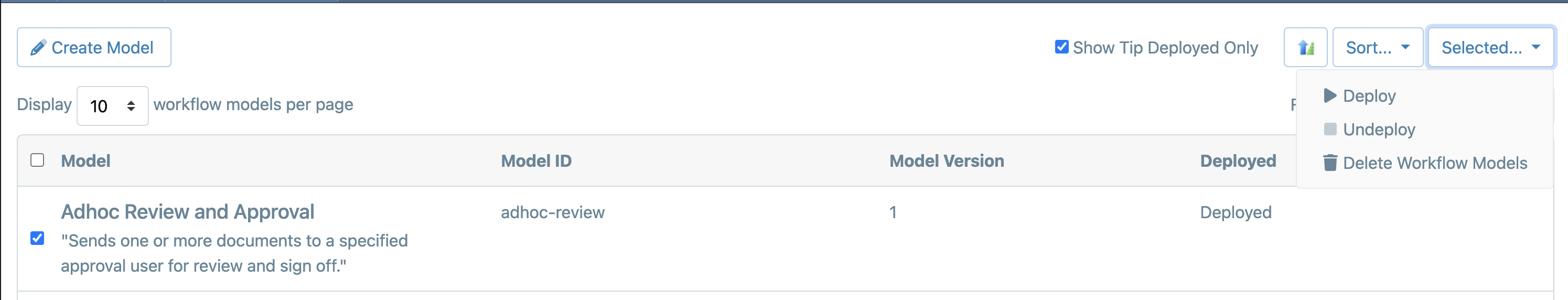Click the sort direction arrows icon button
This screenshot has width=1568, height=300.
[1305, 47]
